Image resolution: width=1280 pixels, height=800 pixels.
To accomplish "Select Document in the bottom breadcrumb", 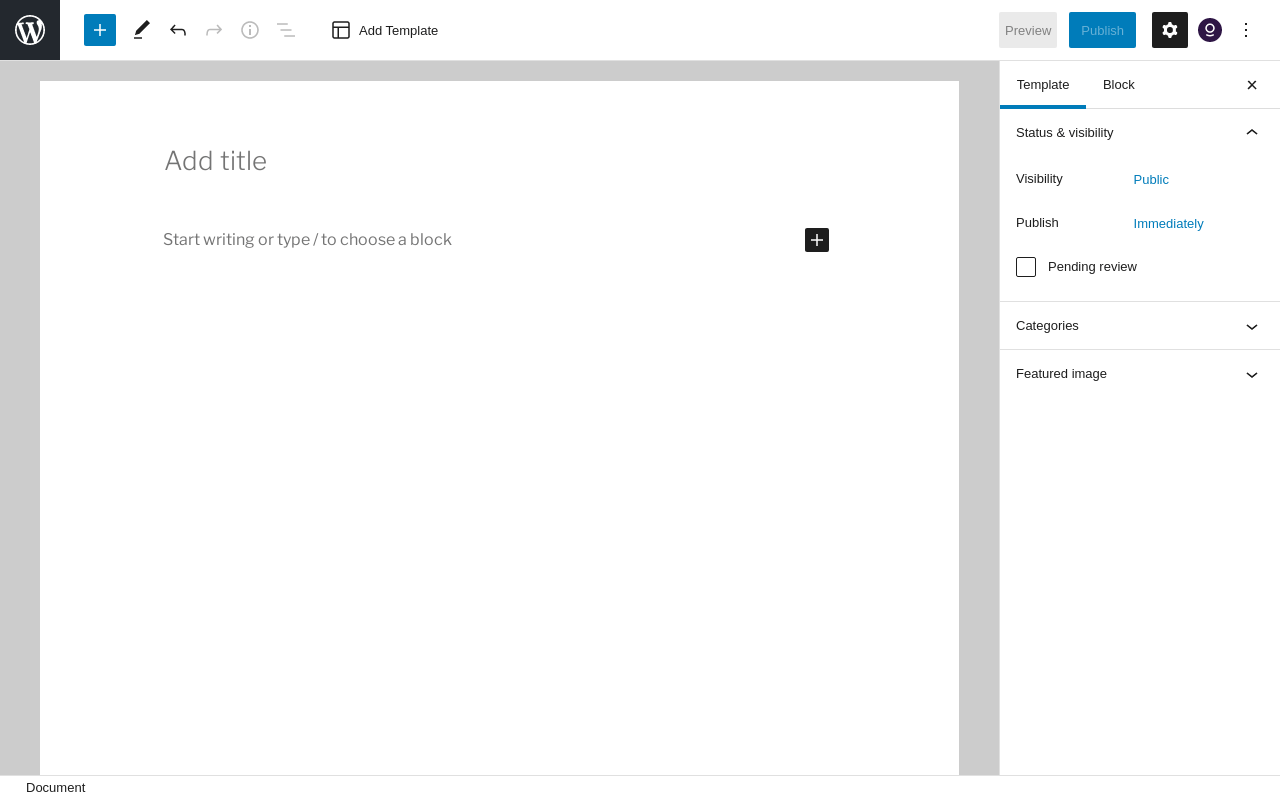I will 56,788.
